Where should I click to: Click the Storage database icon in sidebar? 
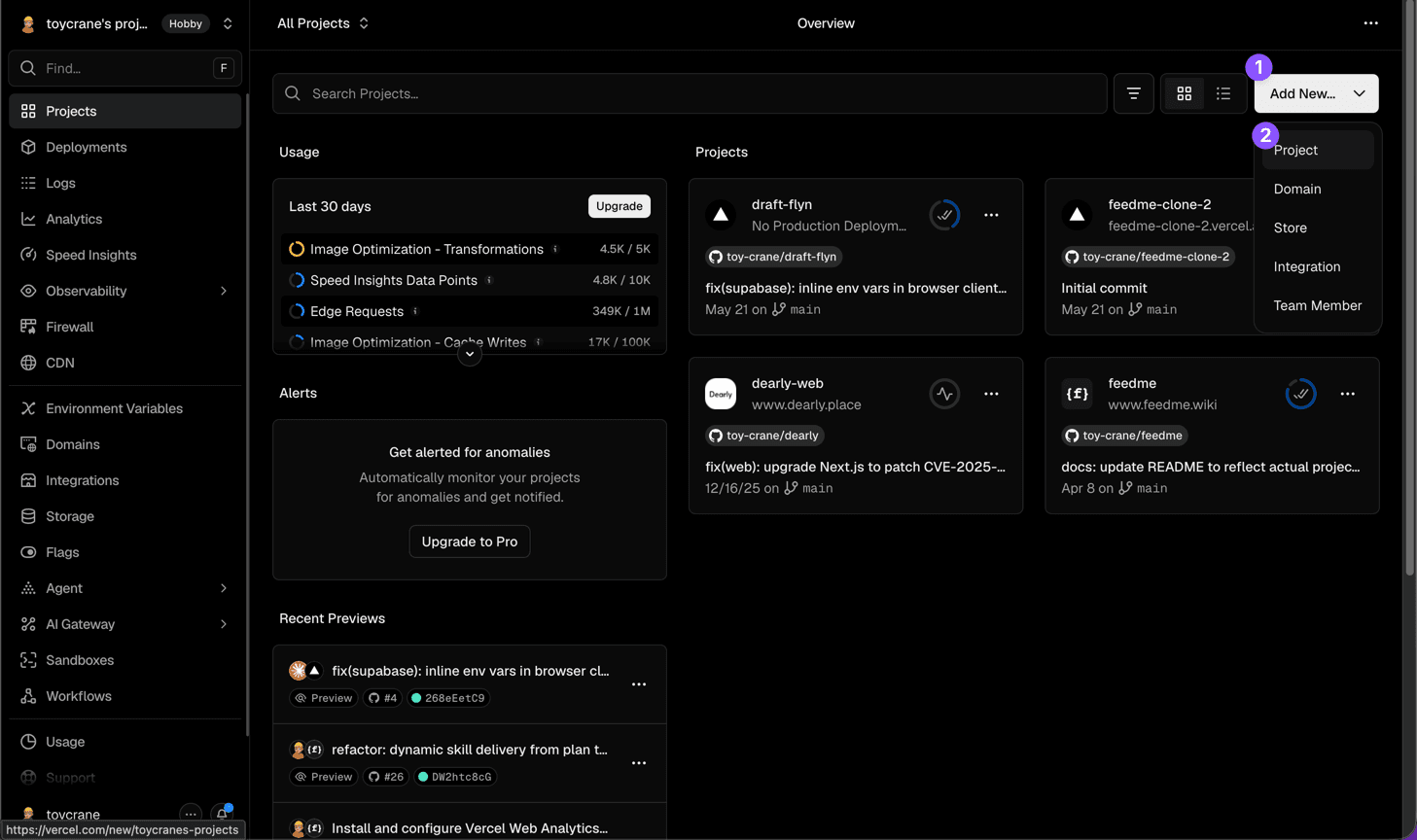[28, 516]
